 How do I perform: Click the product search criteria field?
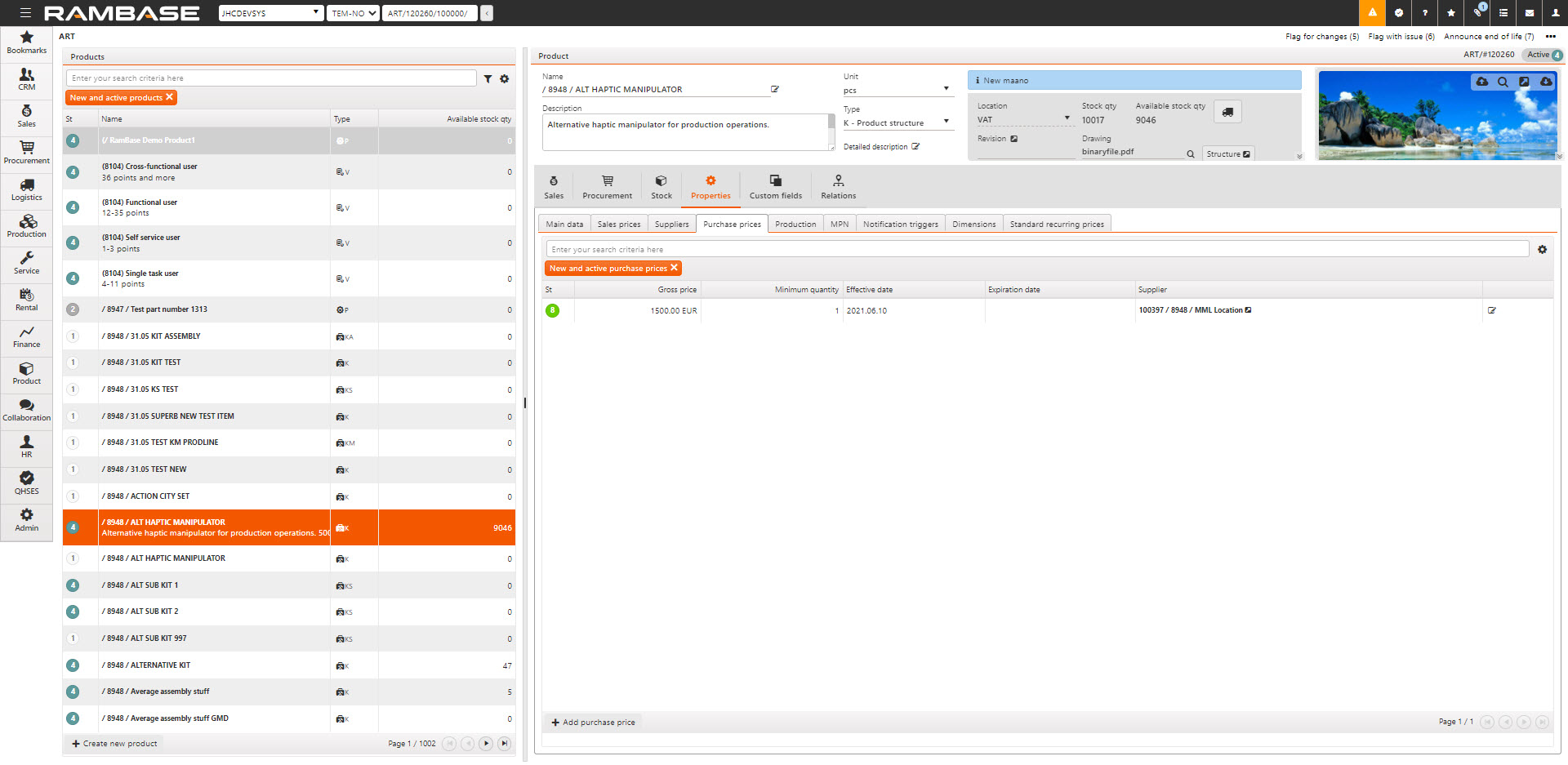(x=271, y=78)
